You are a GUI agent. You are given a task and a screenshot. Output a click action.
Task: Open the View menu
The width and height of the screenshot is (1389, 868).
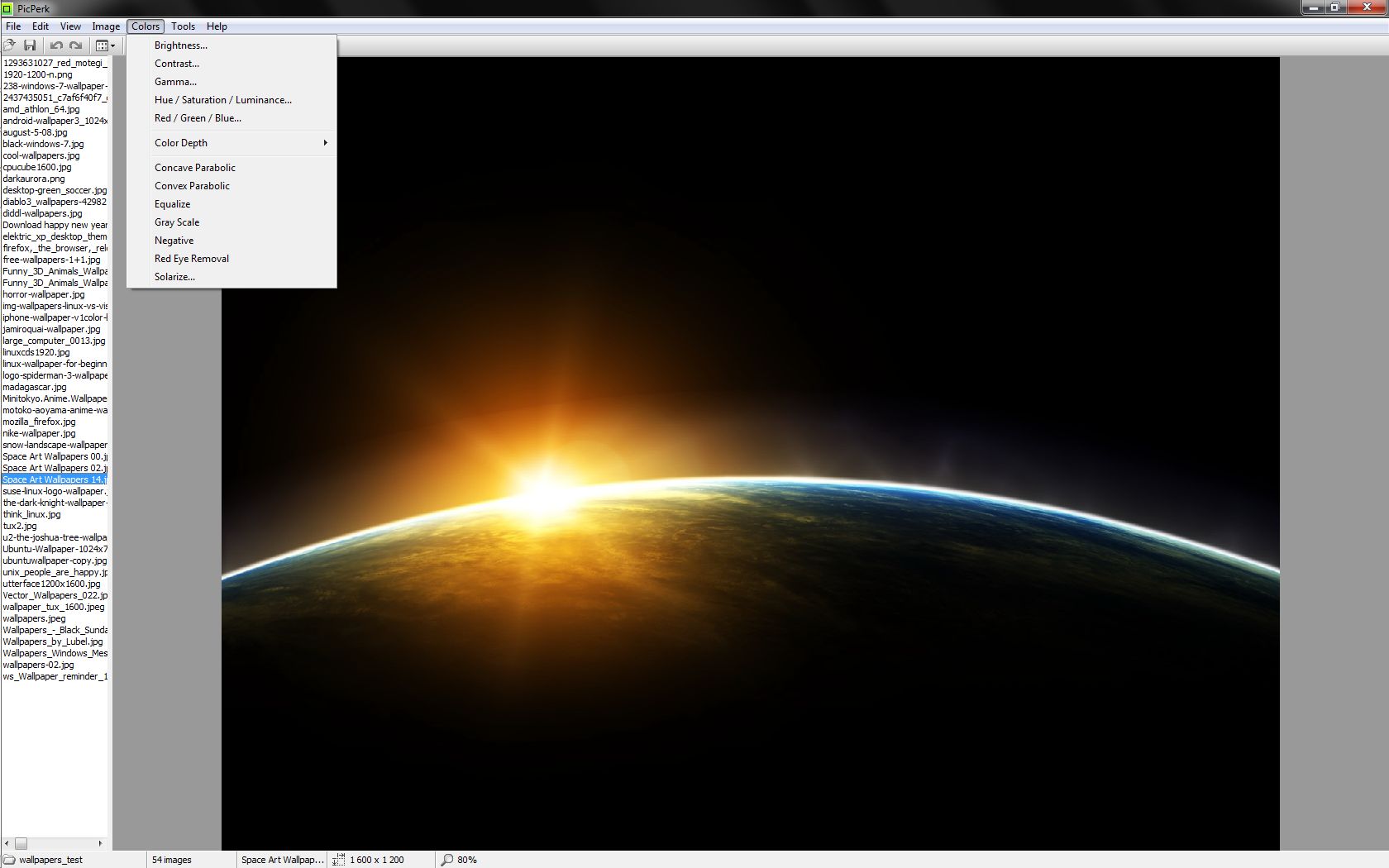[70, 26]
